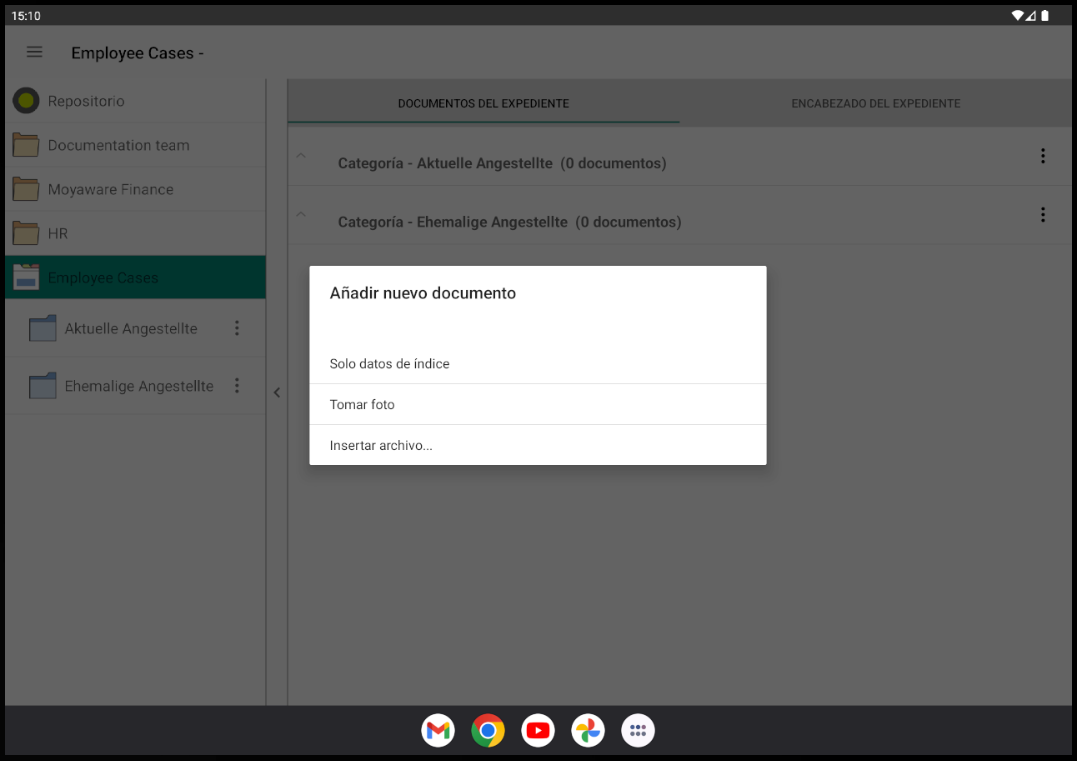Image resolution: width=1077 pixels, height=761 pixels.
Task: Open the hamburger navigation menu
Action: coord(34,52)
